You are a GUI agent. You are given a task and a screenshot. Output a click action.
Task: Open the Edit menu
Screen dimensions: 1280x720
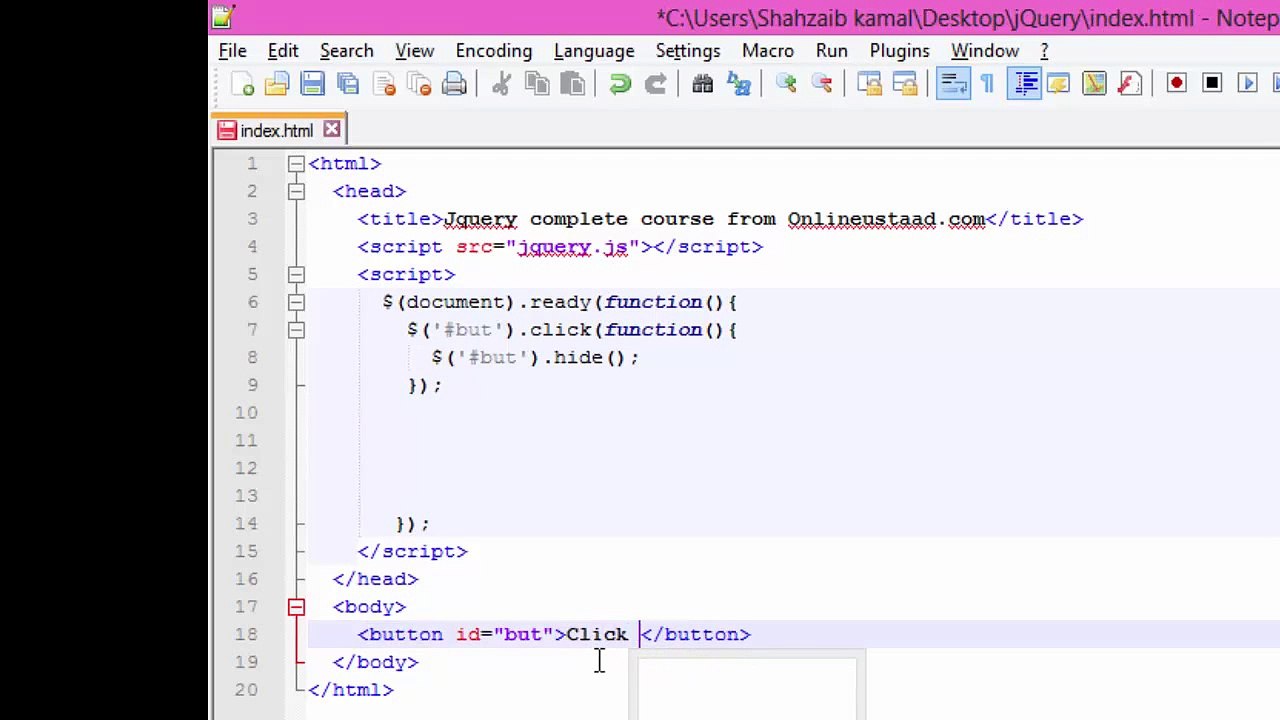pos(283,51)
